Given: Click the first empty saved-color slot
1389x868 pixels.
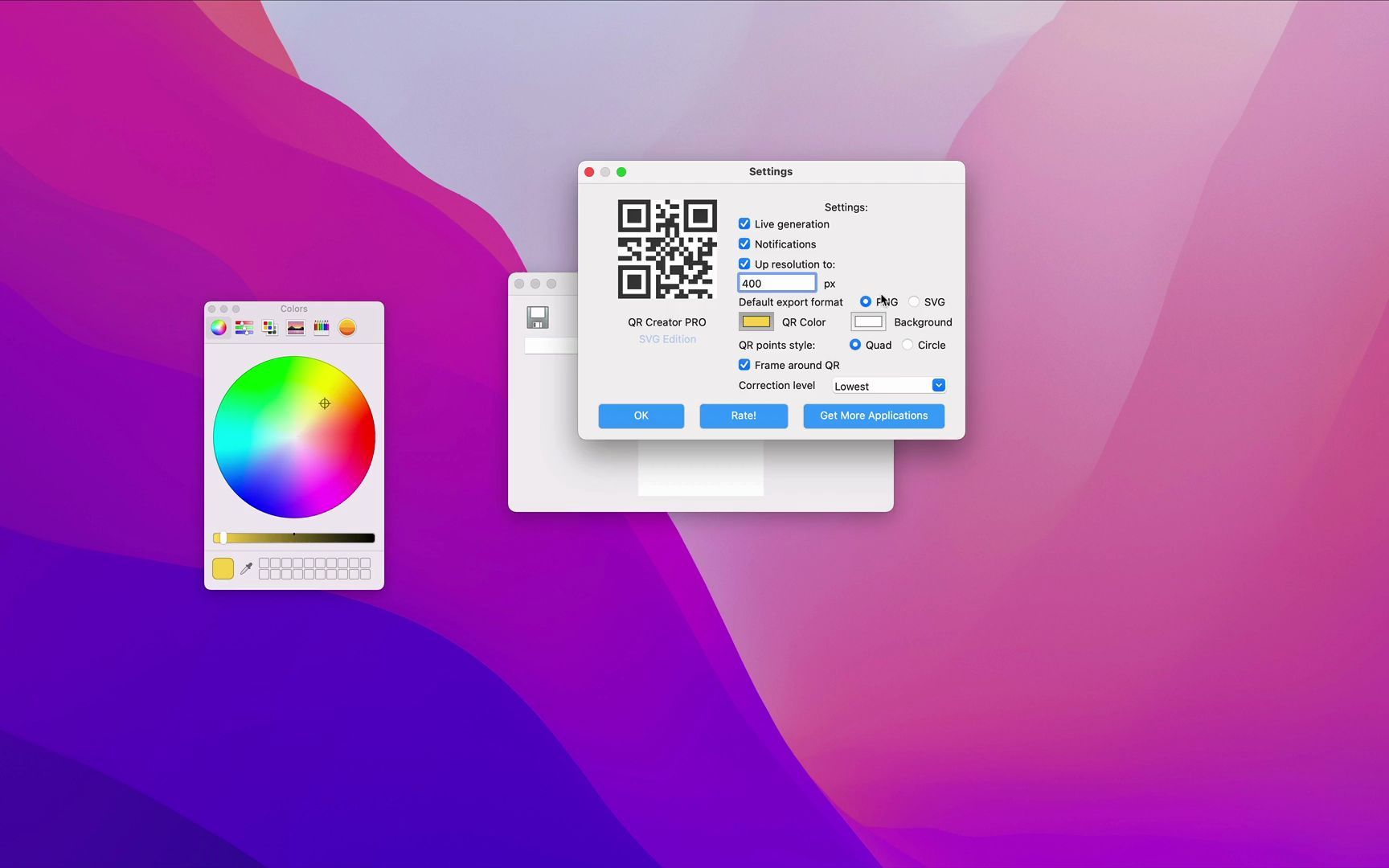Looking at the screenshot, I should coord(264,563).
